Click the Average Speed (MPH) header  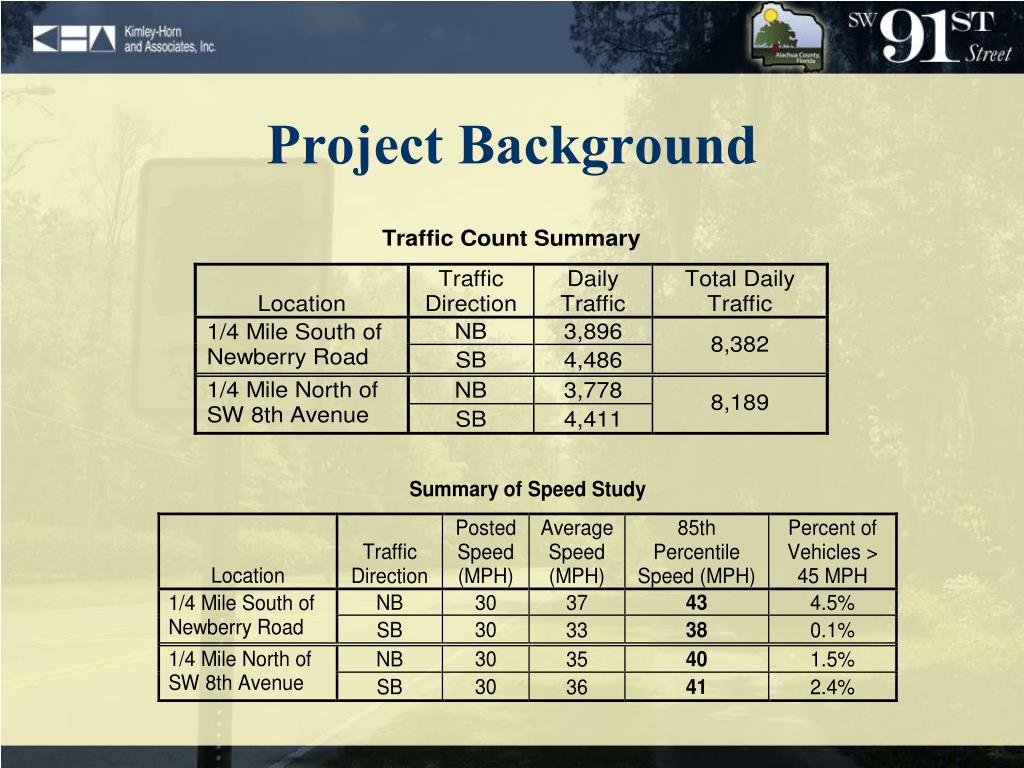[x=577, y=552]
